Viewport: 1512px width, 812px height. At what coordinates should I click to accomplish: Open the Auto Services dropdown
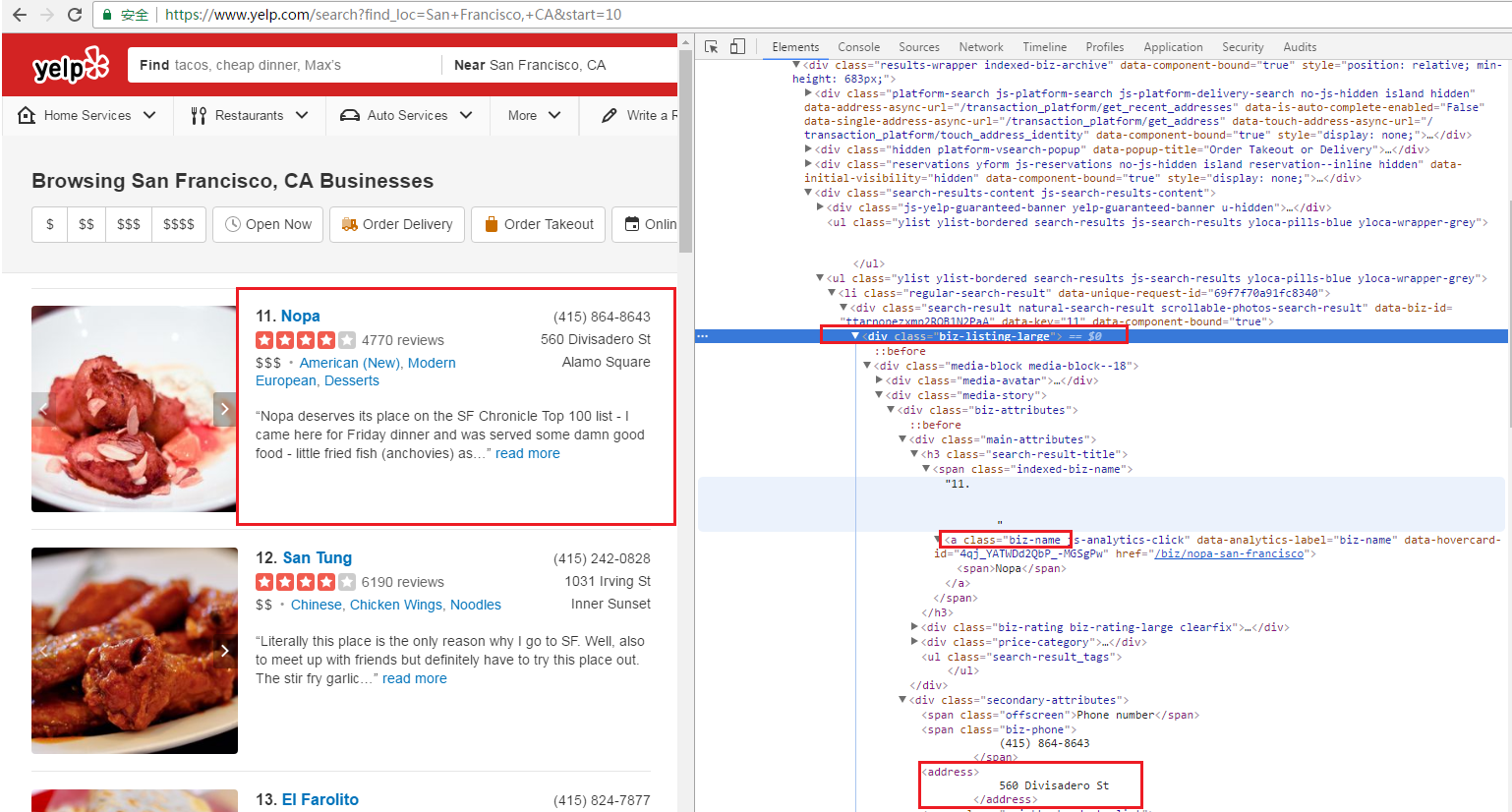tap(406, 115)
